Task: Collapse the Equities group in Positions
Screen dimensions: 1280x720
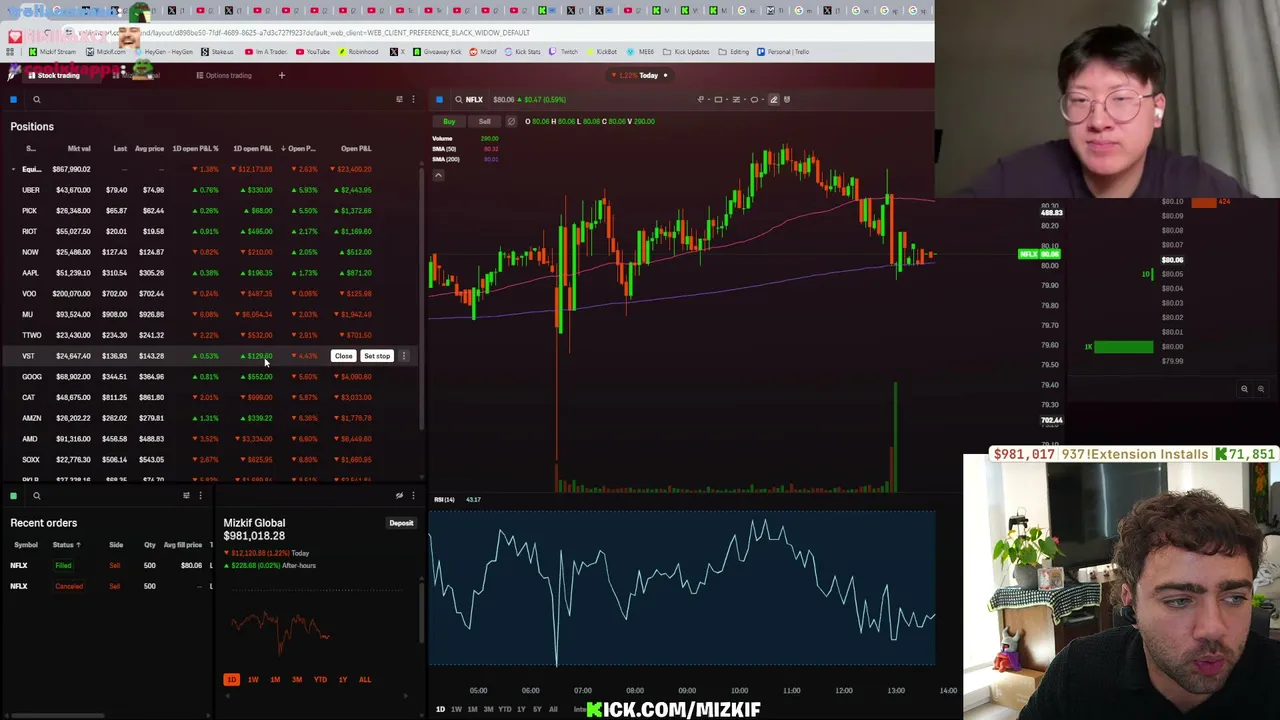Action: coord(14,169)
